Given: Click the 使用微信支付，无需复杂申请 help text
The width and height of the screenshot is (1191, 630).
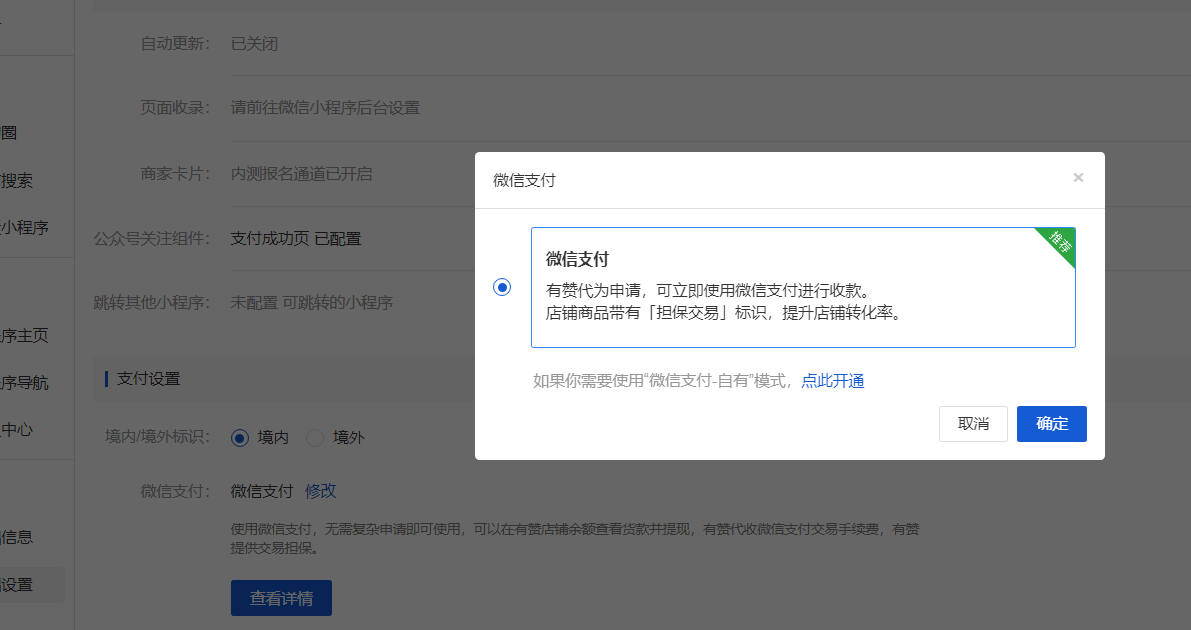Looking at the screenshot, I should pyautogui.click(x=575, y=538).
